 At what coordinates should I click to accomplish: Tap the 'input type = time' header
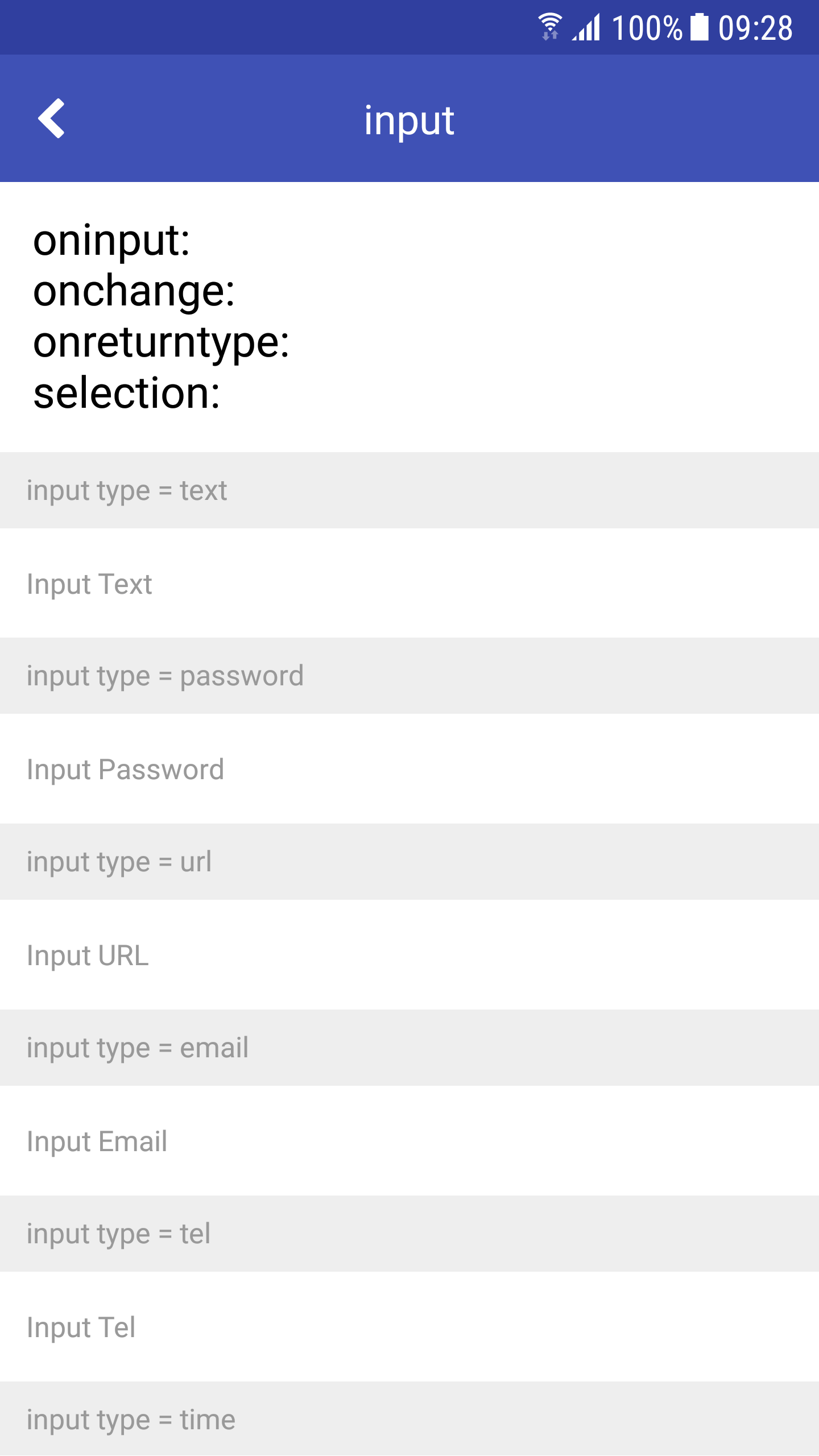click(x=131, y=1420)
